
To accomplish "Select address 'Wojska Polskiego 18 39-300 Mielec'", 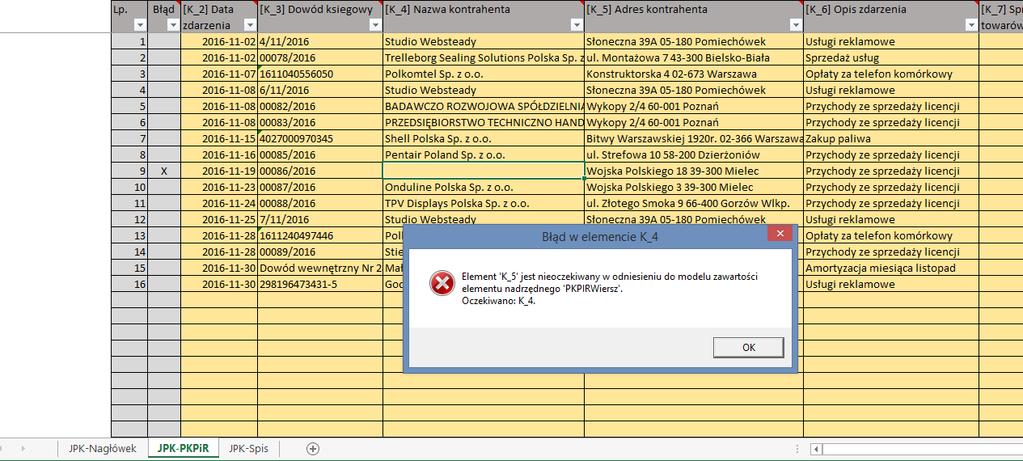I will [x=694, y=171].
